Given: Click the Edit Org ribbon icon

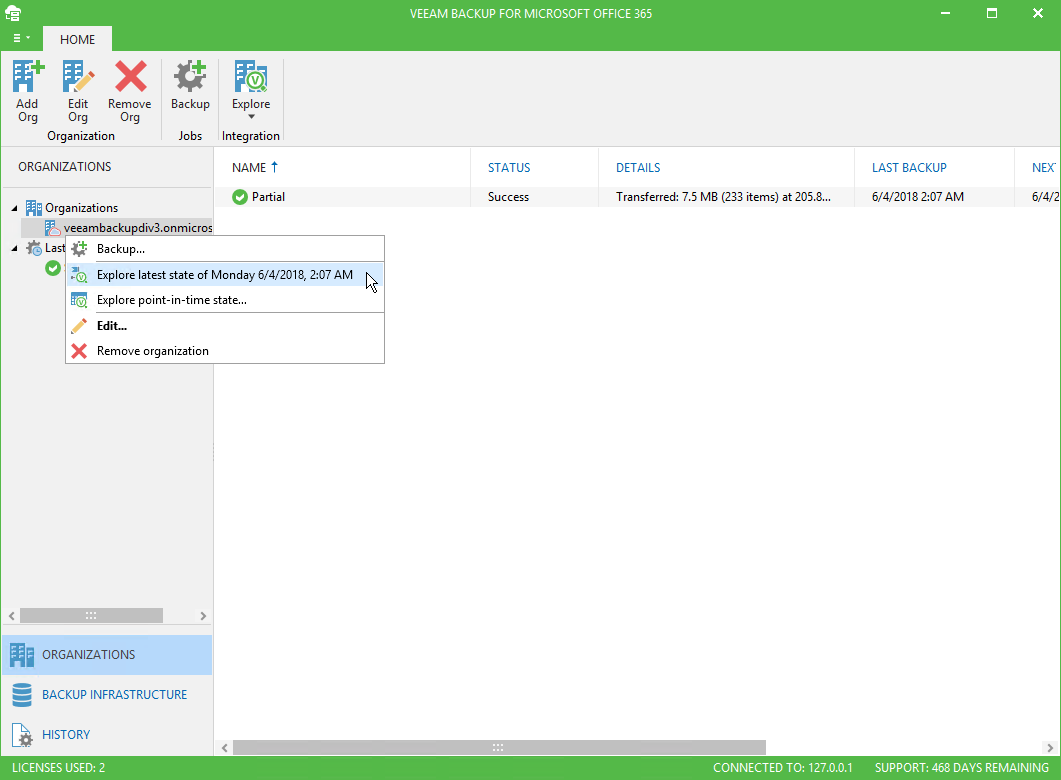Looking at the screenshot, I should 78,76.
